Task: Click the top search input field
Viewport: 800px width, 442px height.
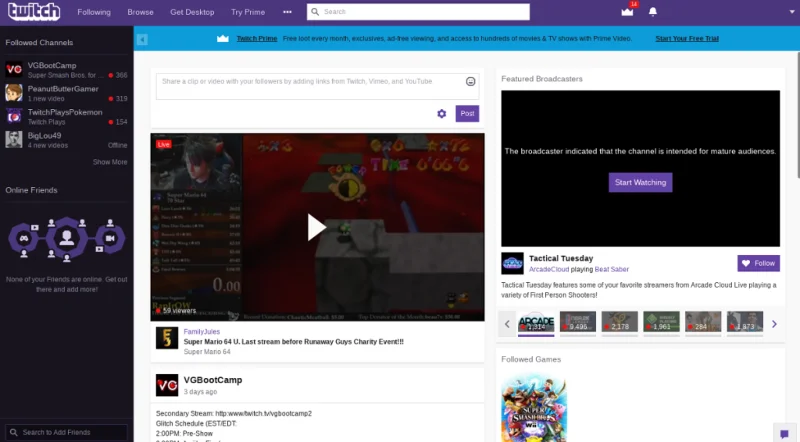Action: (418, 12)
